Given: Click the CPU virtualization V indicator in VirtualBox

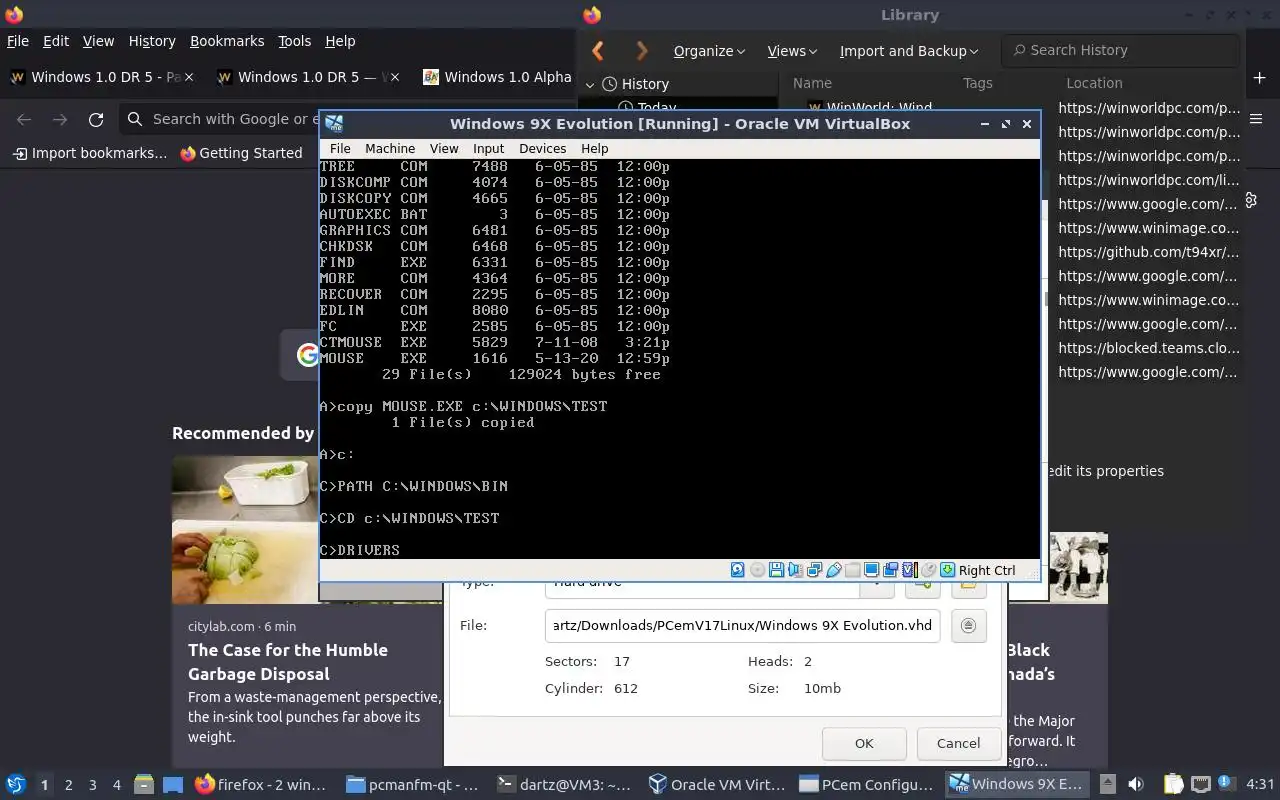Looking at the screenshot, I should tap(909, 570).
